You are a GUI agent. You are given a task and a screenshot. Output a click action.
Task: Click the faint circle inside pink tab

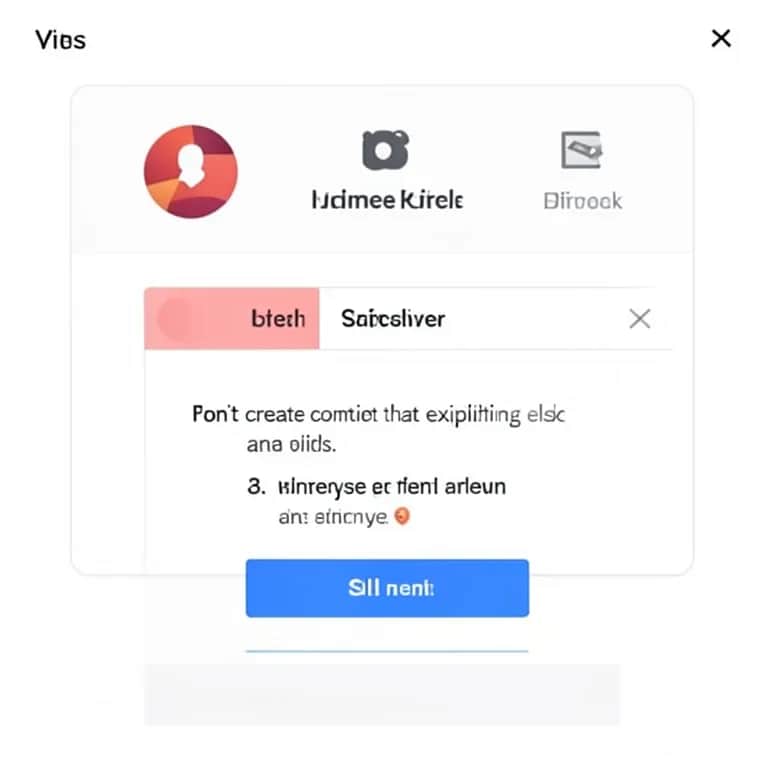pos(175,318)
